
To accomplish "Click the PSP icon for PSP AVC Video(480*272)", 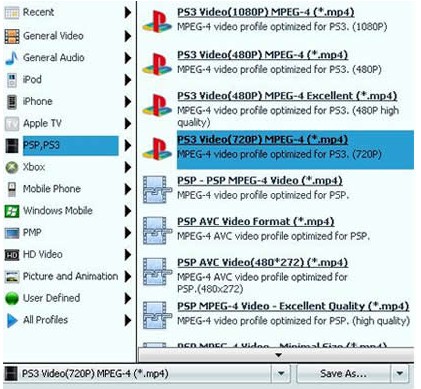I will point(157,272).
